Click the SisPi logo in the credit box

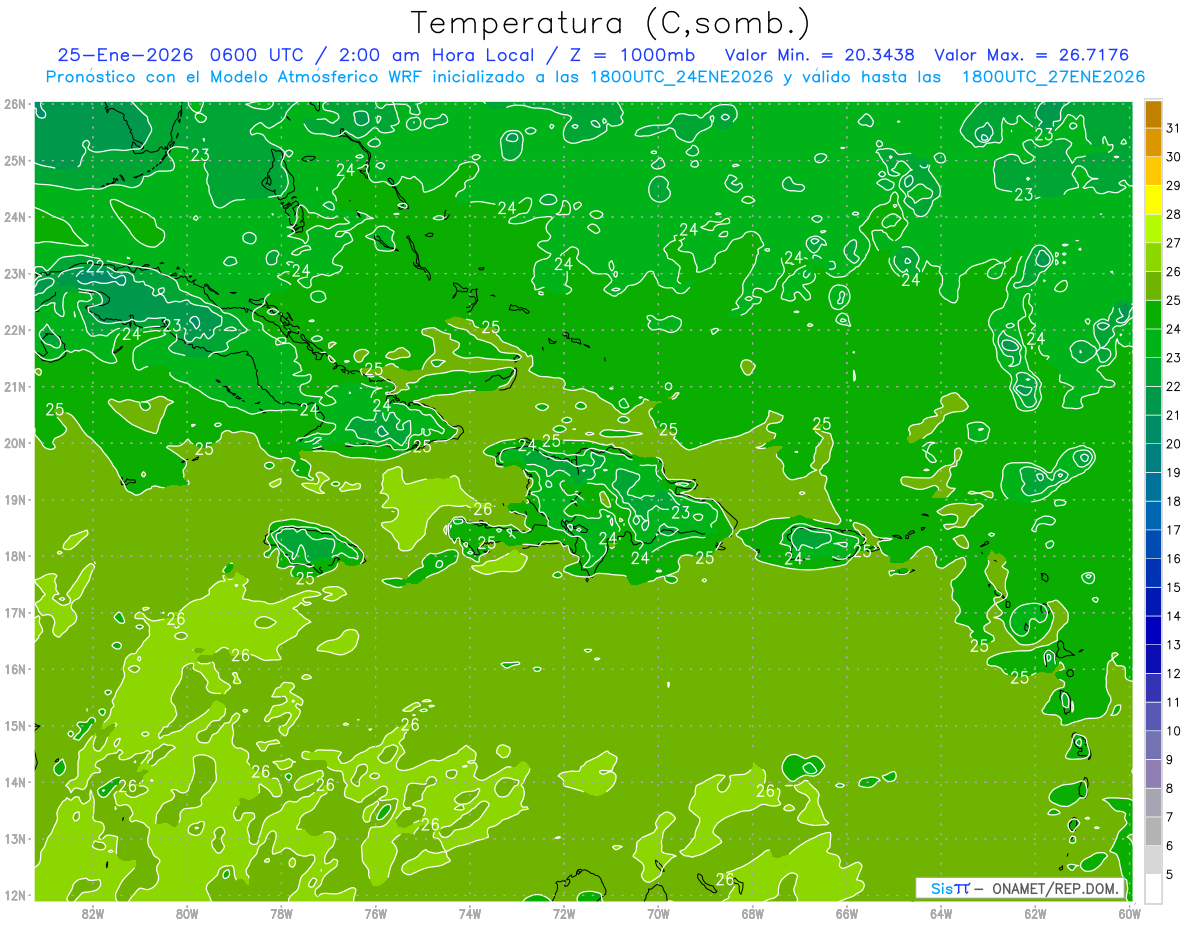click(x=950, y=888)
